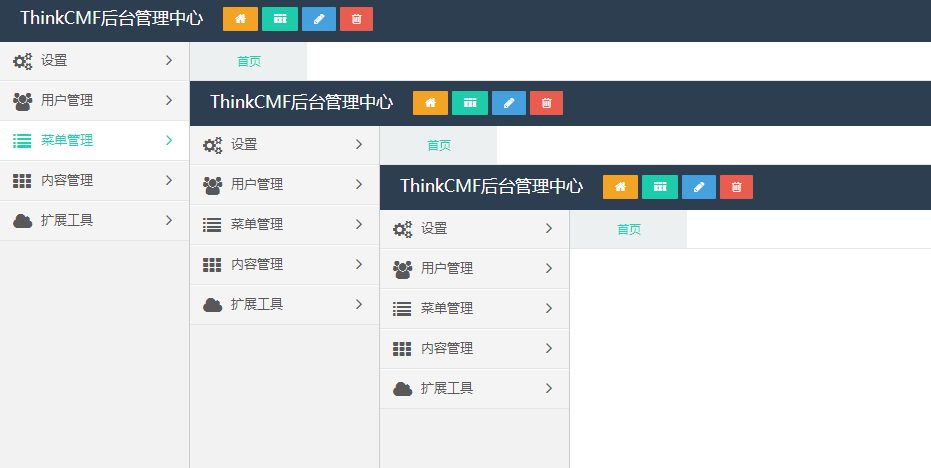Expand the 设置 chevron in the innermost sidebar

coord(549,228)
